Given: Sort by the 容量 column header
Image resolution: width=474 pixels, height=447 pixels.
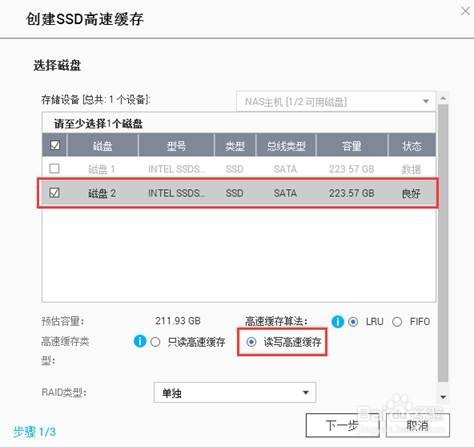Looking at the screenshot, I should 352,146.
